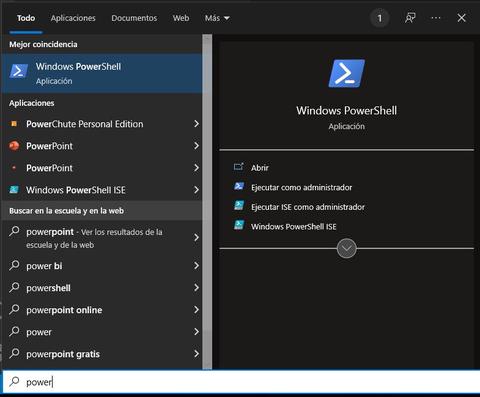Image resolution: width=480 pixels, height=397 pixels.
Task: Select 'power bi' web suggestion
Action: coord(102,266)
